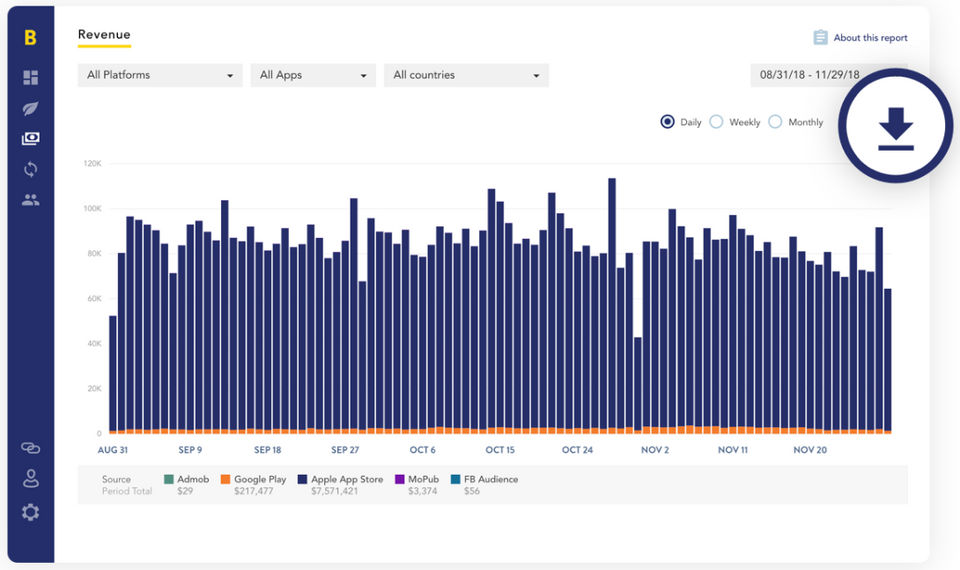Click the Admob green legend swatch
960x570 pixels.
(x=169, y=479)
